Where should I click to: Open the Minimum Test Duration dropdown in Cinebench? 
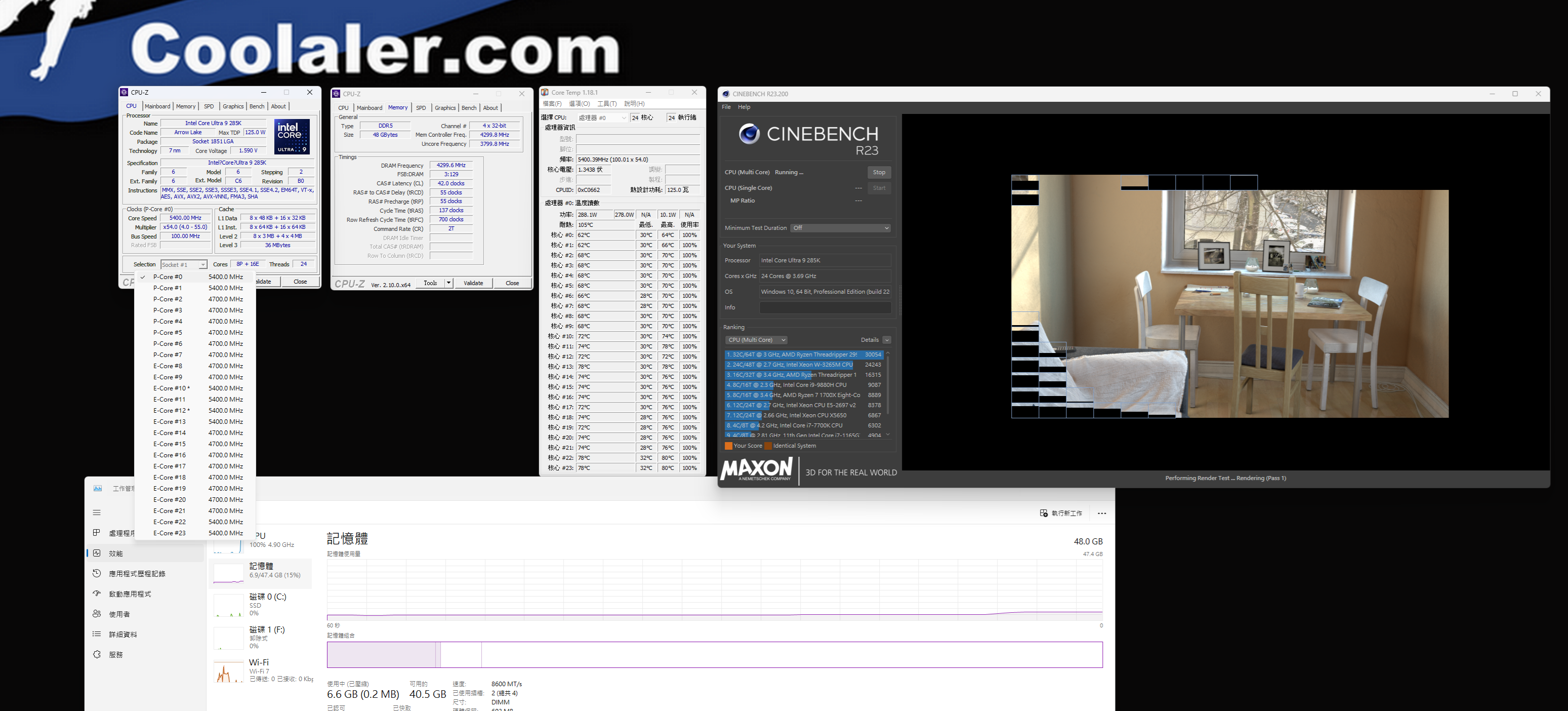tap(841, 228)
